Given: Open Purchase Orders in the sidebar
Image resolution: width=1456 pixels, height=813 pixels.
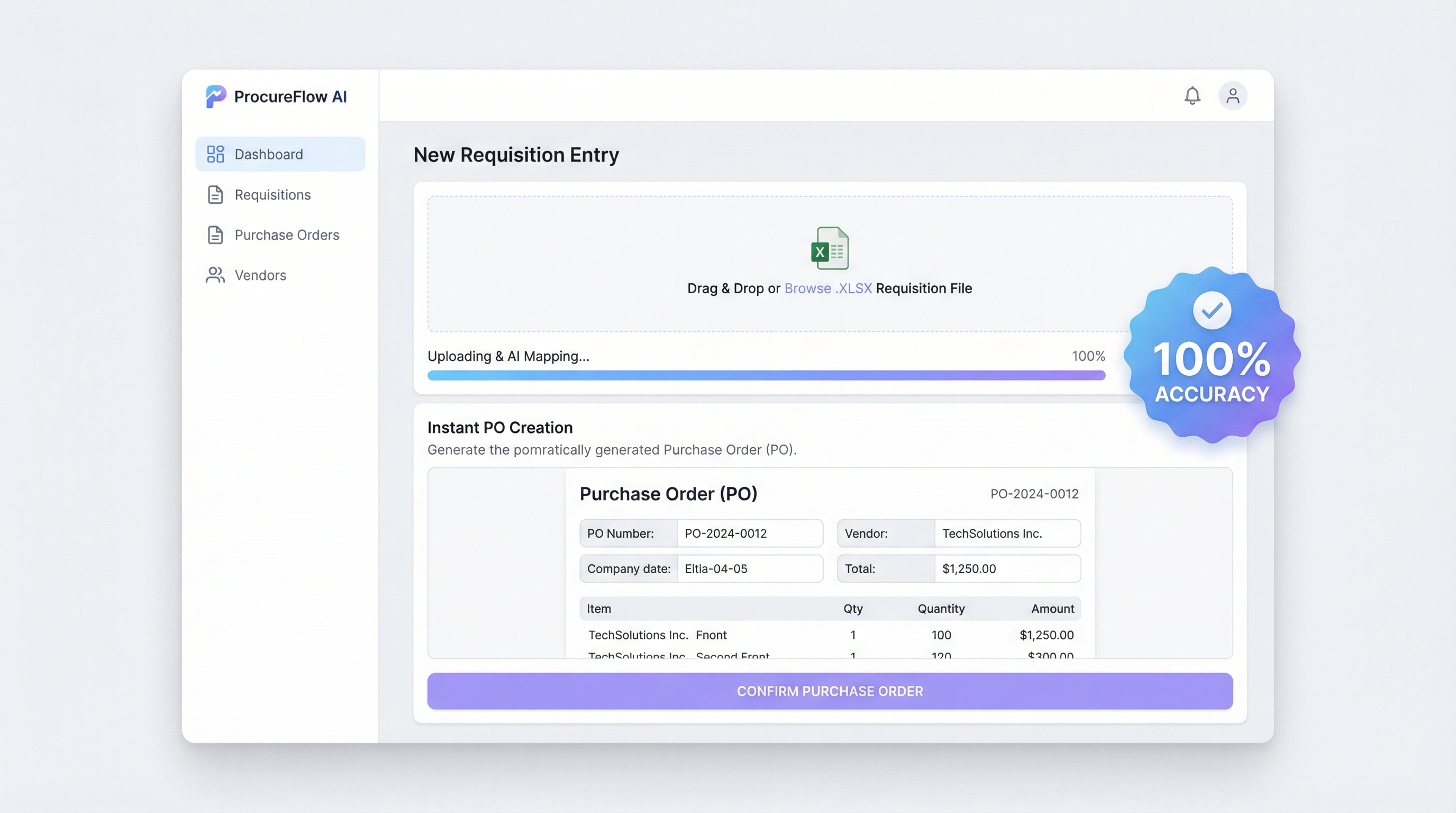Looking at the screenshot, I should (287, 234).
